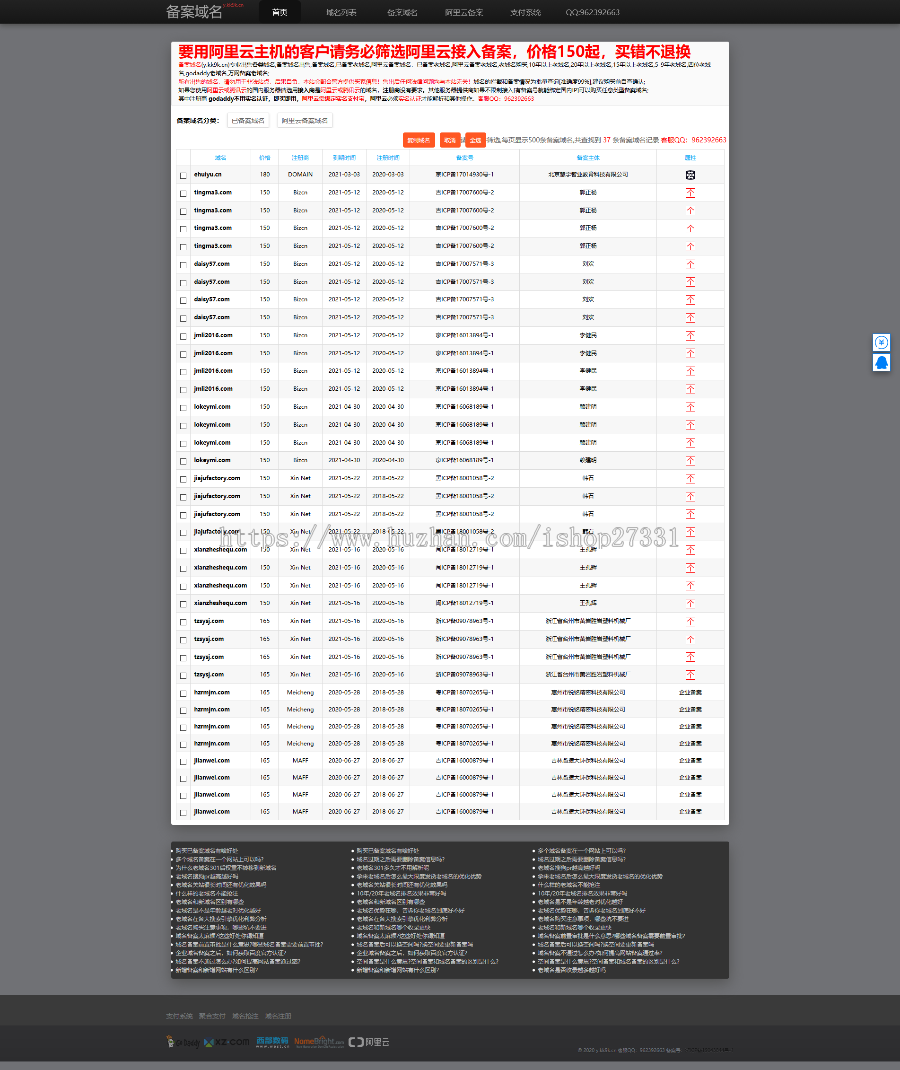Click the attribute icon in ehuiyu.cn row
Viewport: 900px width, 1070px height.
click(690, 175)
